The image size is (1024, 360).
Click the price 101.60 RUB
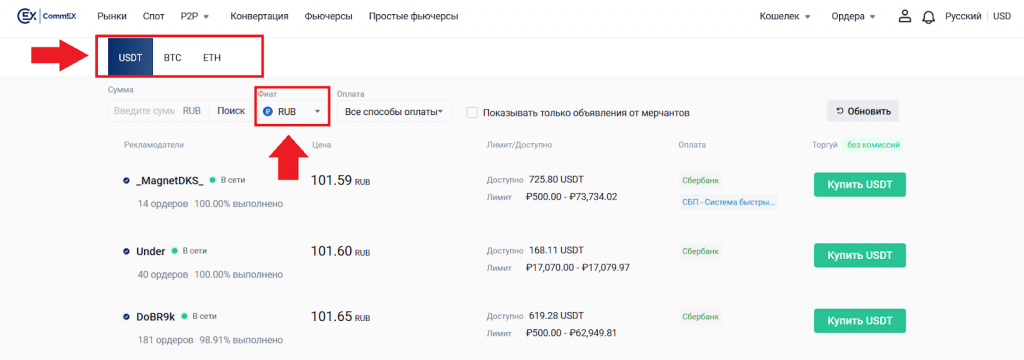[x=340, y=250]
